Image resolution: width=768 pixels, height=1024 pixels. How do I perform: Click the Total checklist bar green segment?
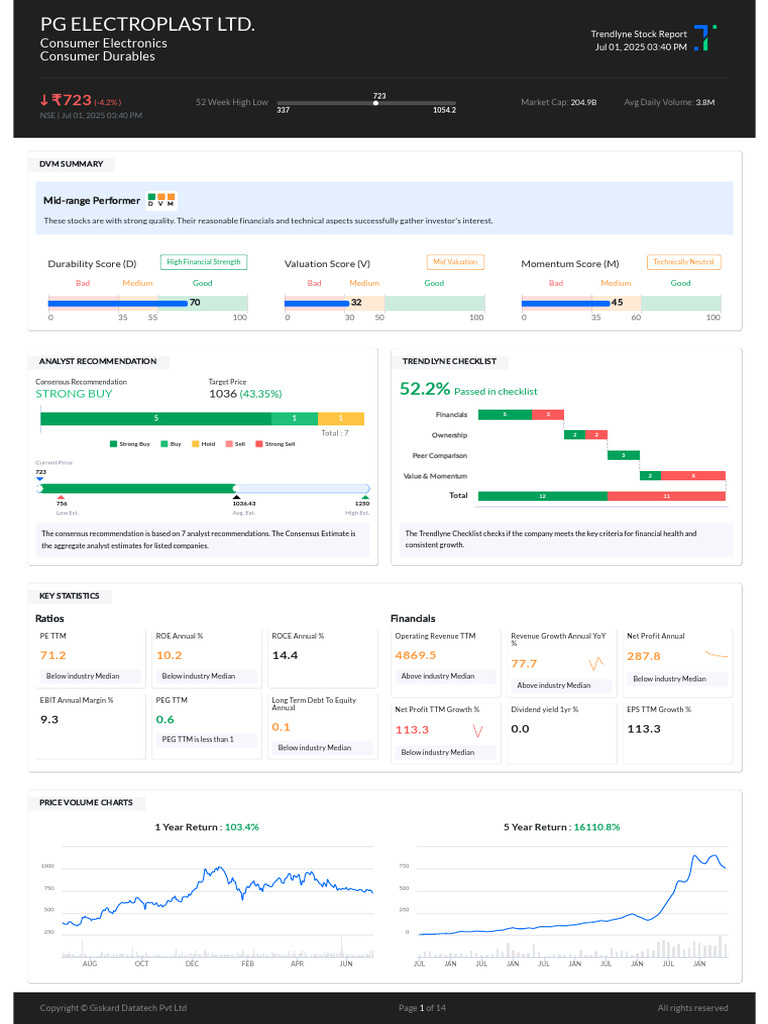543,496
